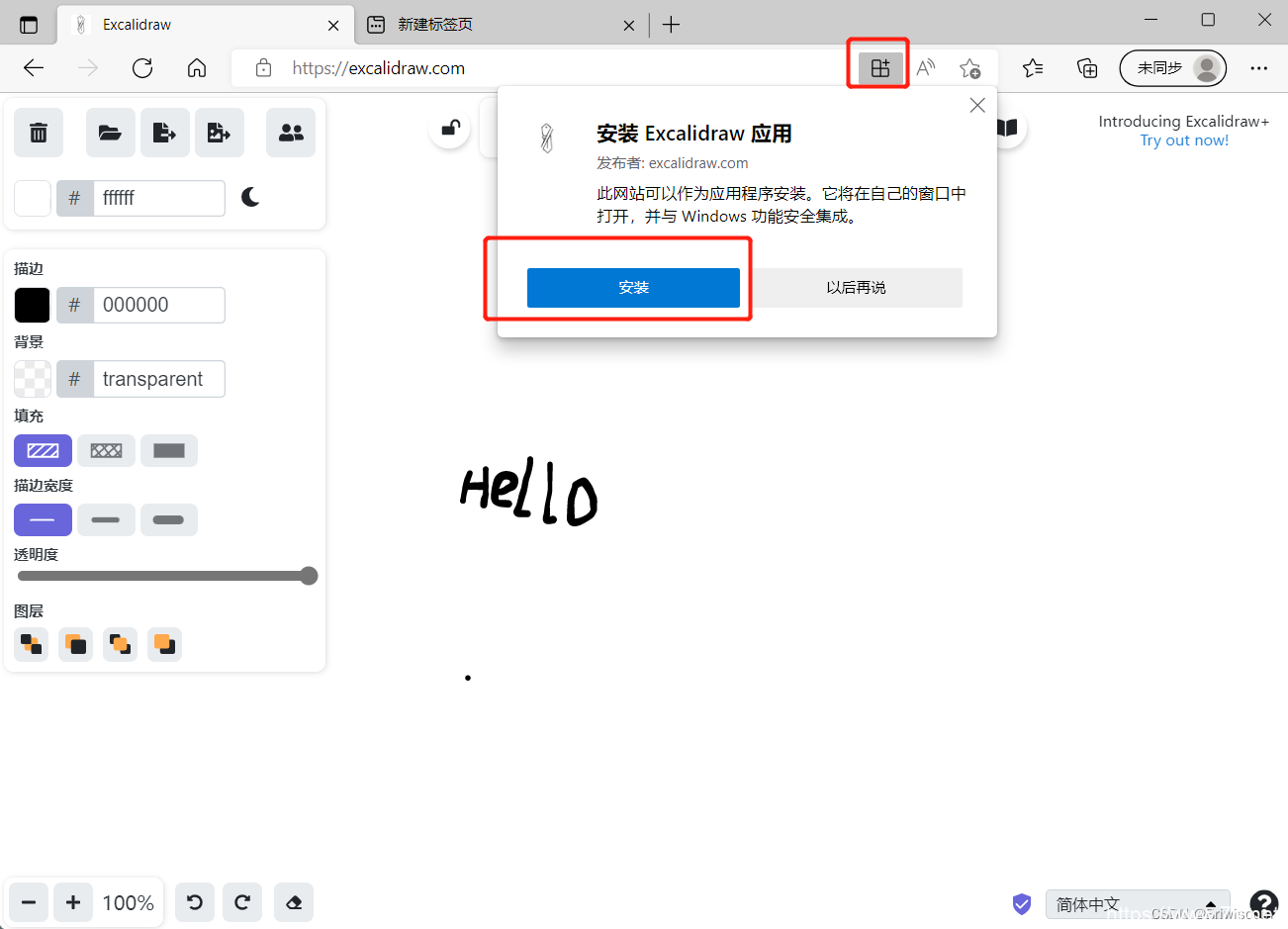Open the browser settings ellipsis menu

click(1258, 68)
